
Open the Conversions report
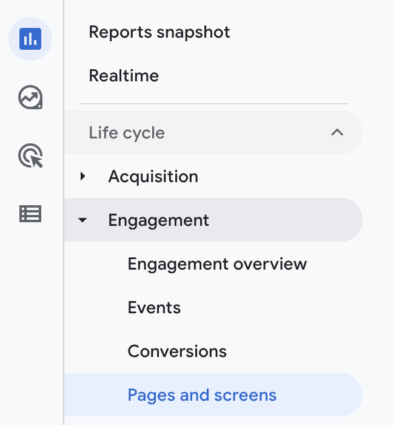pos(177,351)
